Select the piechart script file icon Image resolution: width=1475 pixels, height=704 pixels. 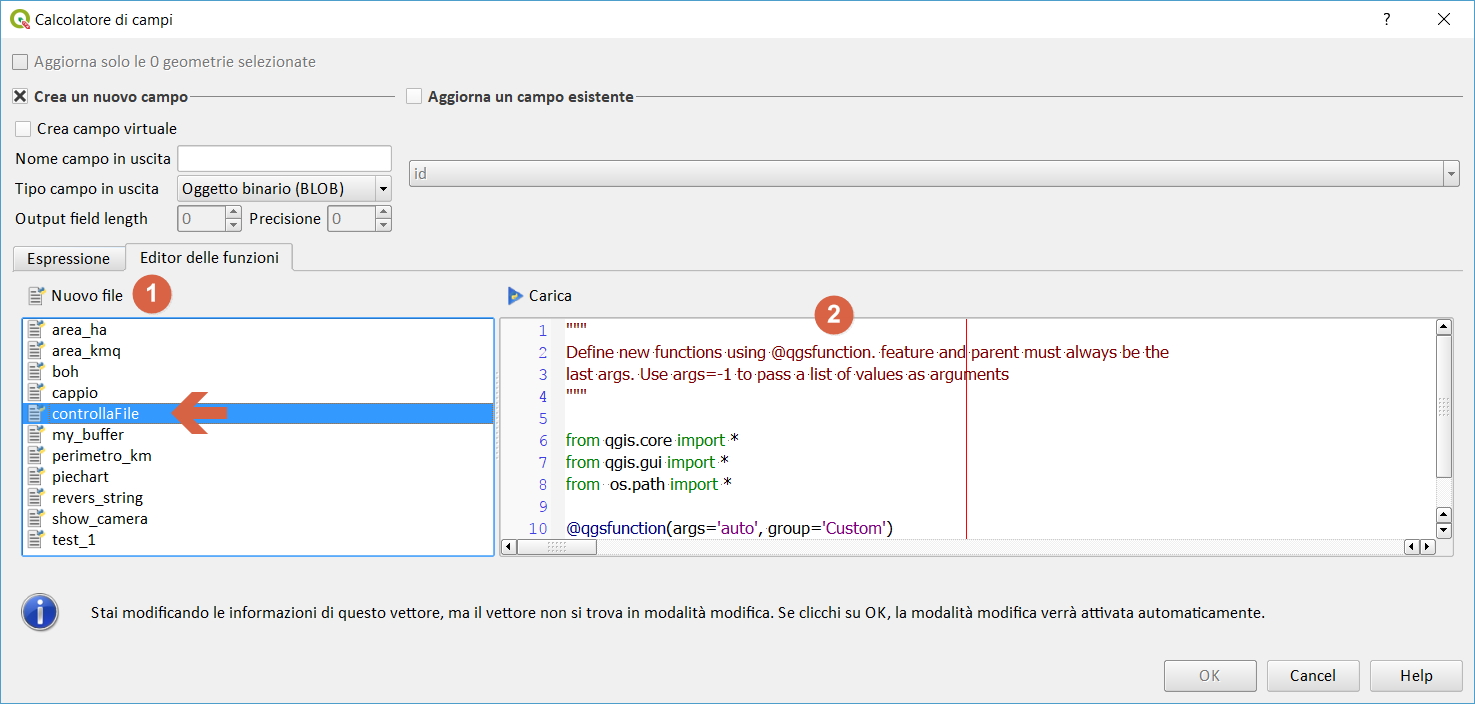(x=37, y=477)
